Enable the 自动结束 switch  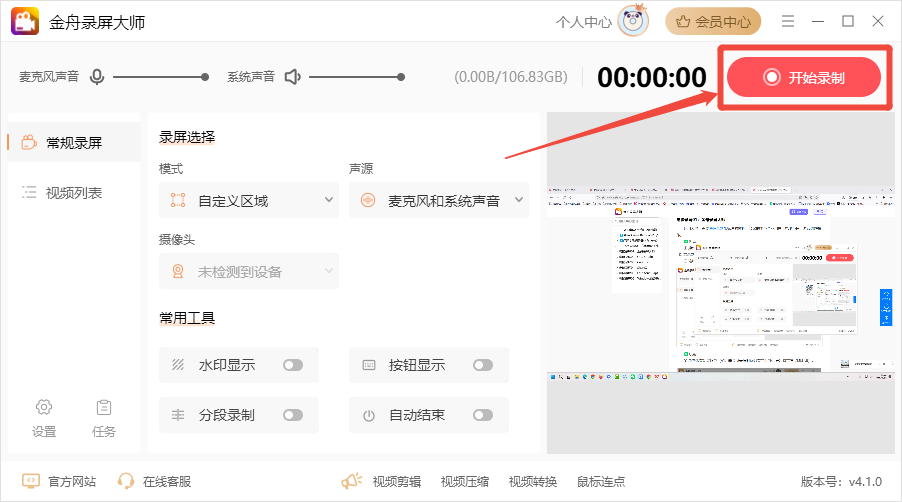pyautogui.click(x=483, y=415)
